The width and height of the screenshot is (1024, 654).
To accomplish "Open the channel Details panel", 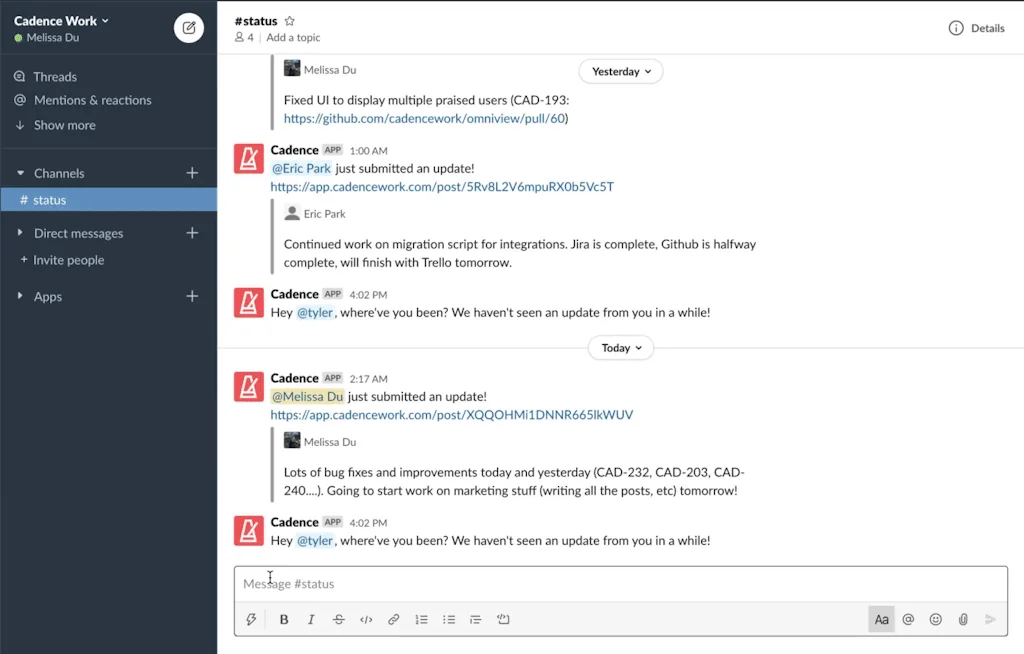I will click(975, 27).
